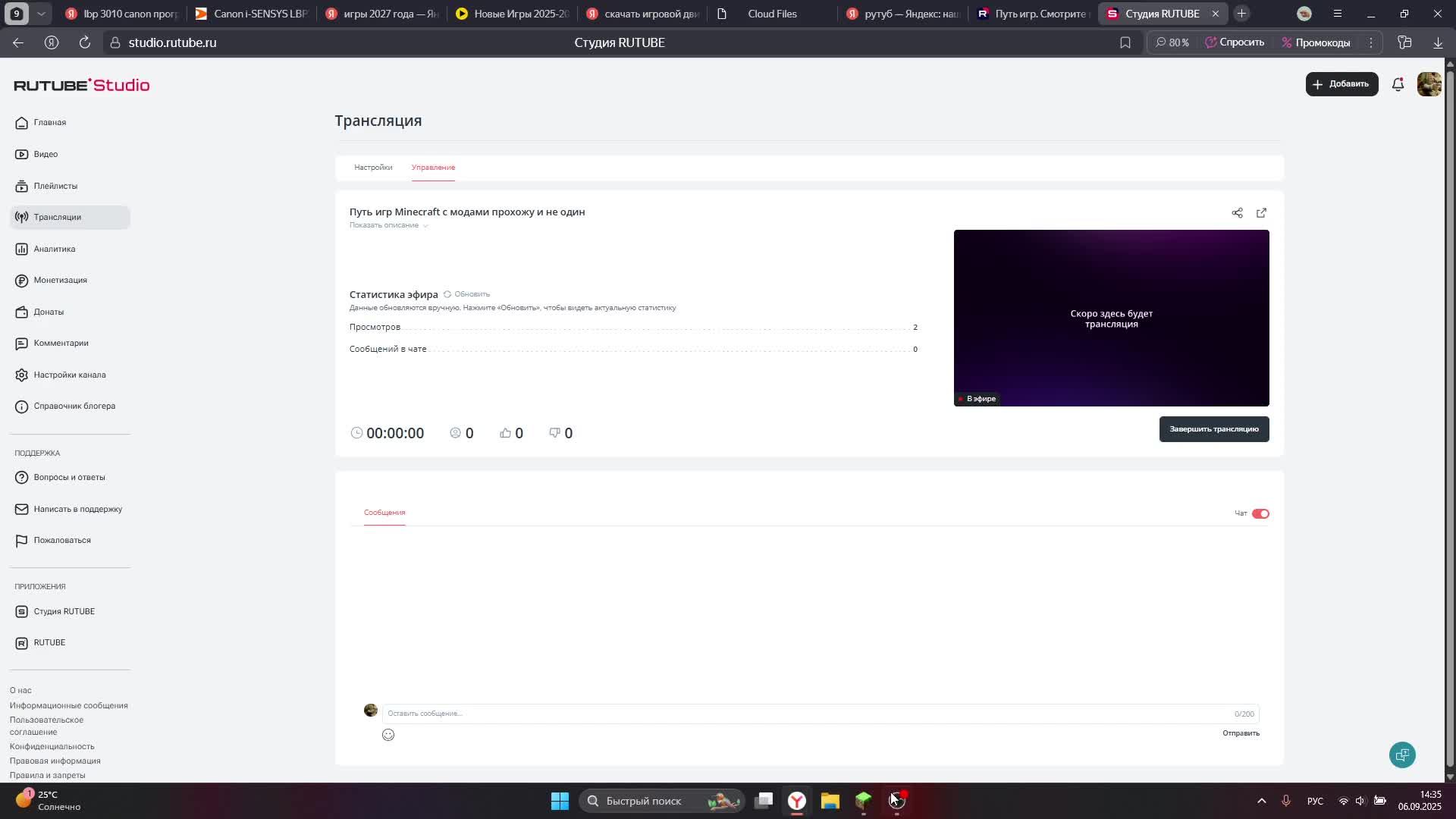Open the teal support chat bubble
The image size is (1456, 819).
coord(1402,755)
